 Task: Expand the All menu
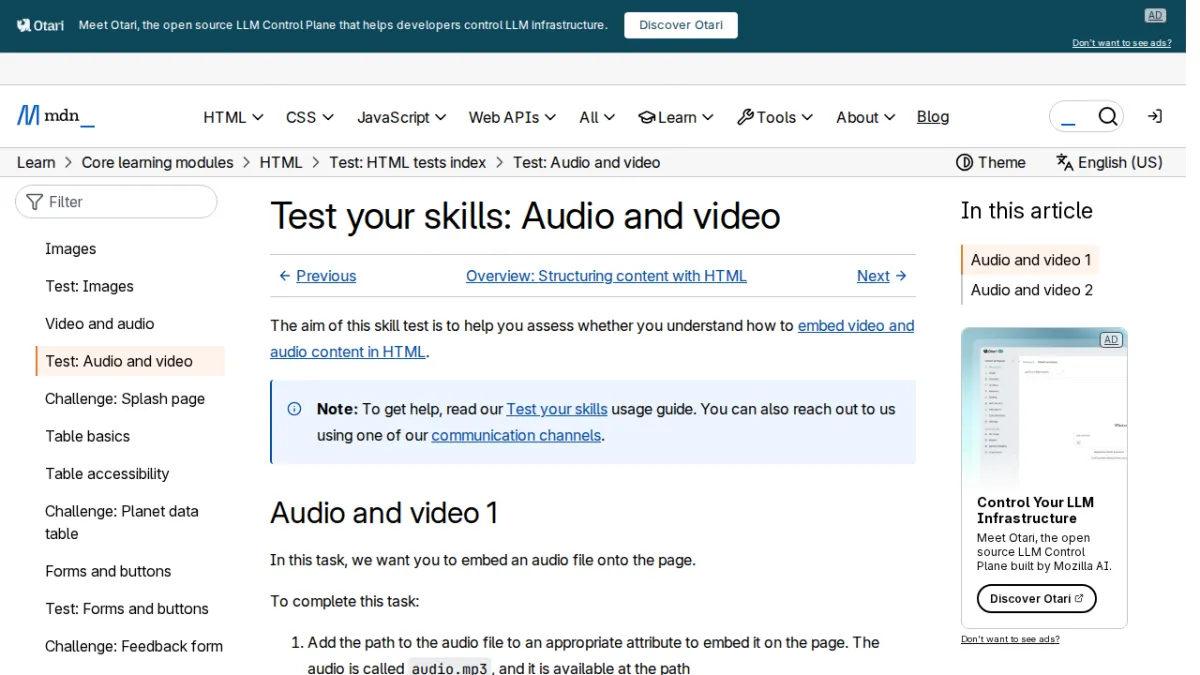597,117
